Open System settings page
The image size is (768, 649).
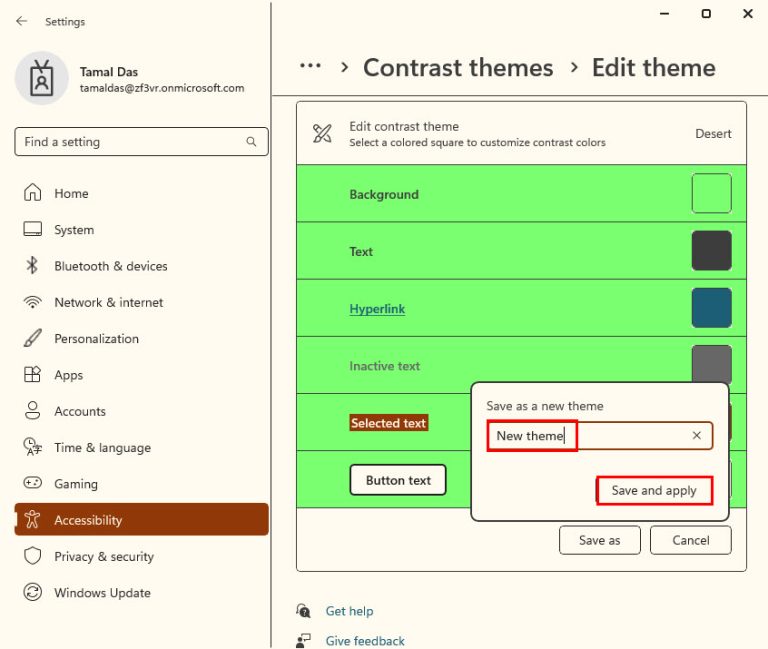pyautogui.click(x=142, y=229)
